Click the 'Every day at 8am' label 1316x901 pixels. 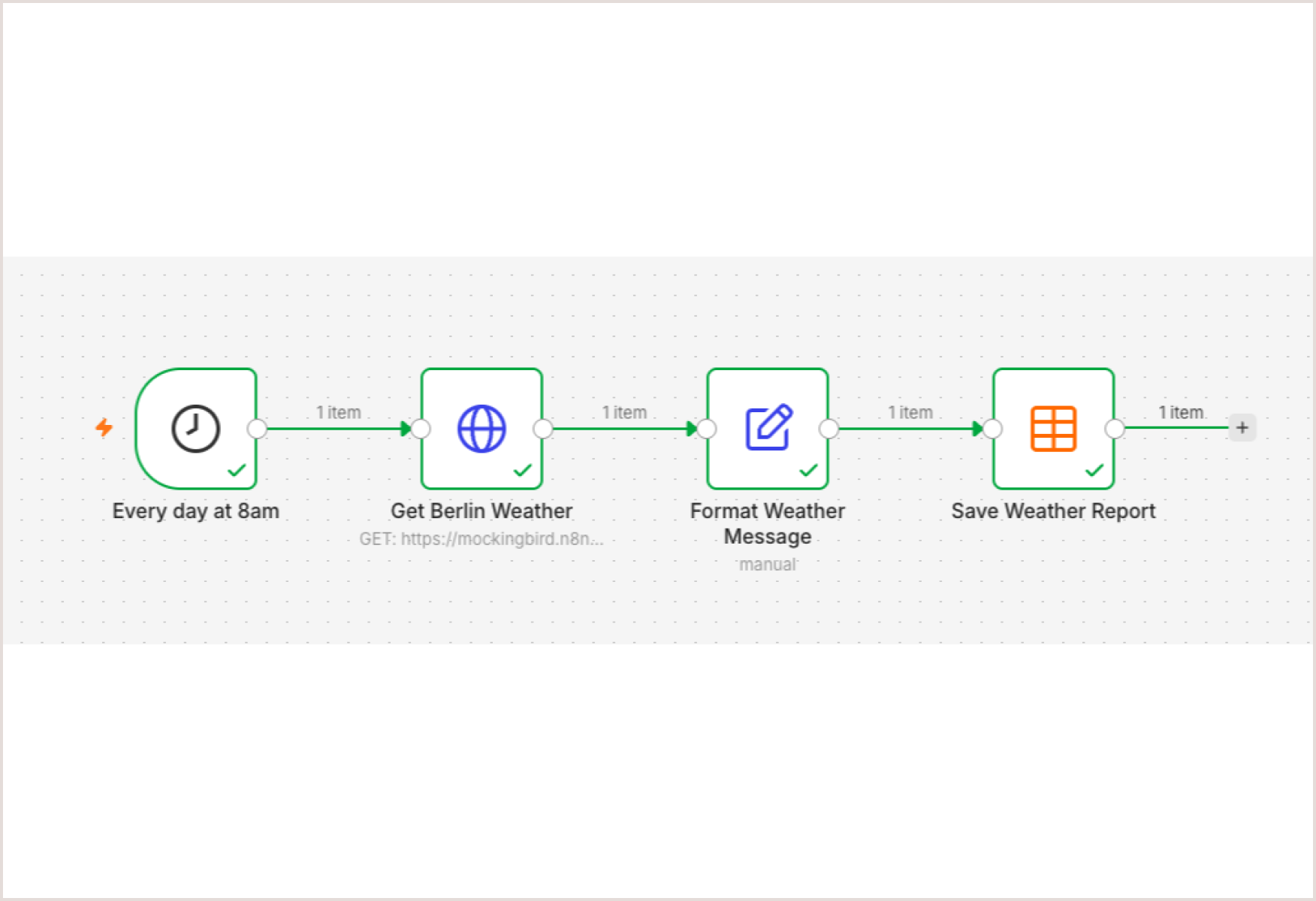pyautogui.click(x=196, y=511)
